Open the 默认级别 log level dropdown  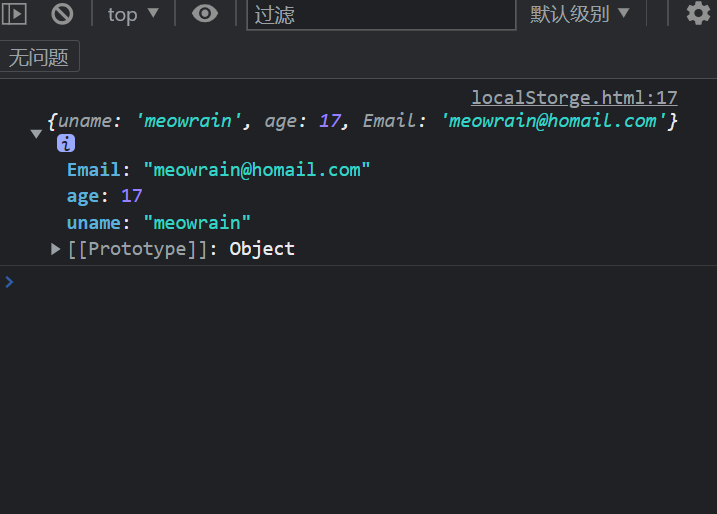[580, 14]
